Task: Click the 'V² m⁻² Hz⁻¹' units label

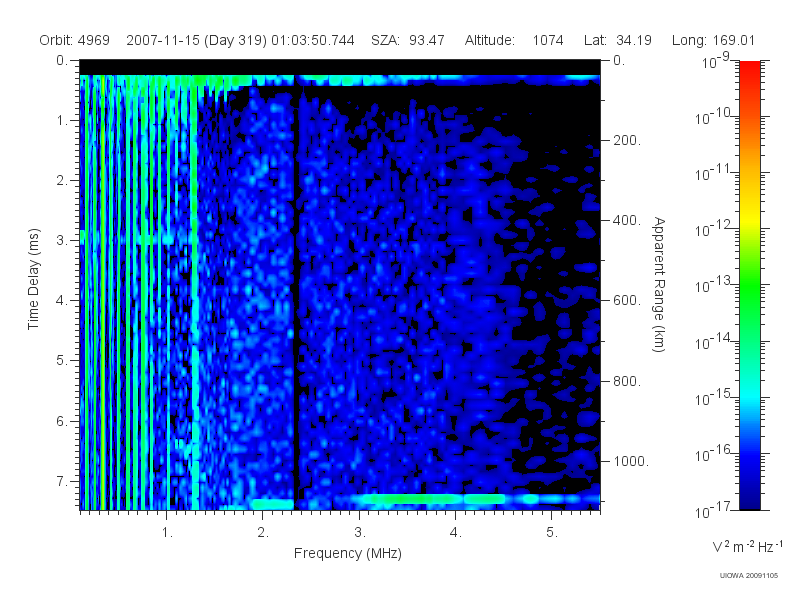Action: tap(747, 546)
